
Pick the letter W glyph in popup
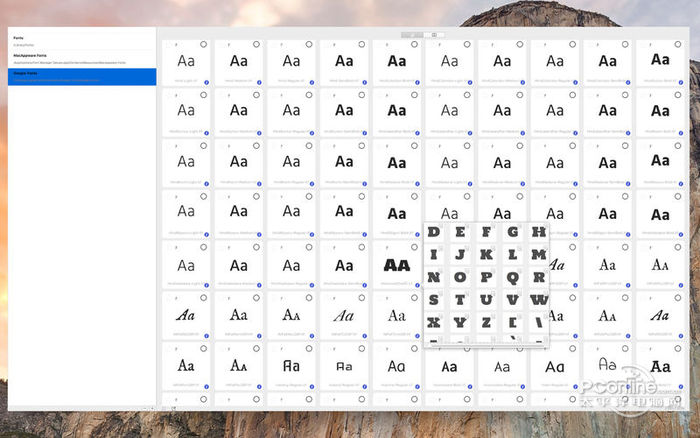(538, 299)
